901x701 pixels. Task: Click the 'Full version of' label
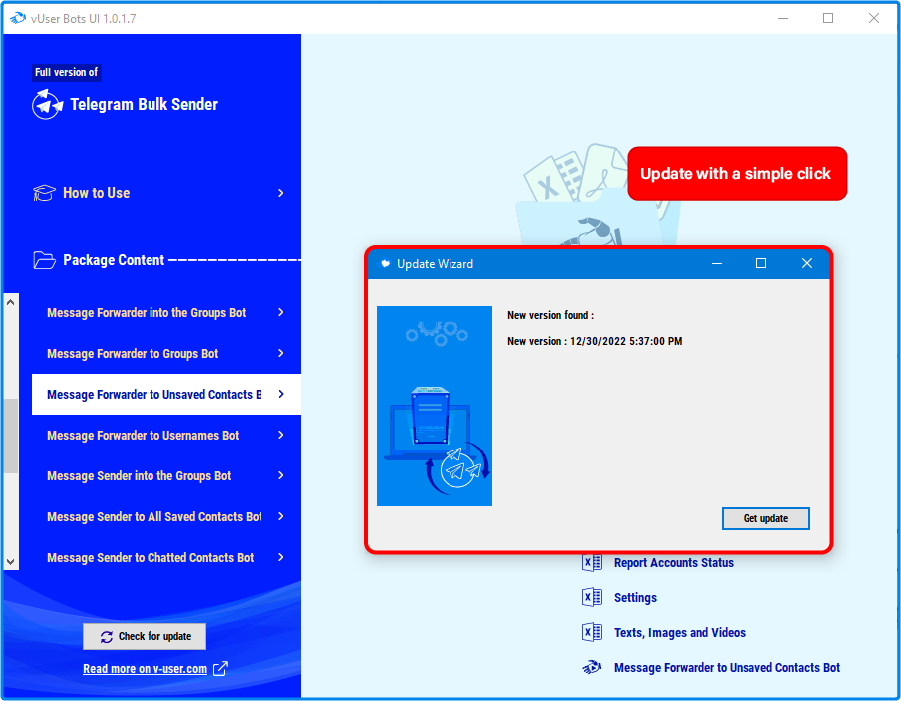click(67, 72)
